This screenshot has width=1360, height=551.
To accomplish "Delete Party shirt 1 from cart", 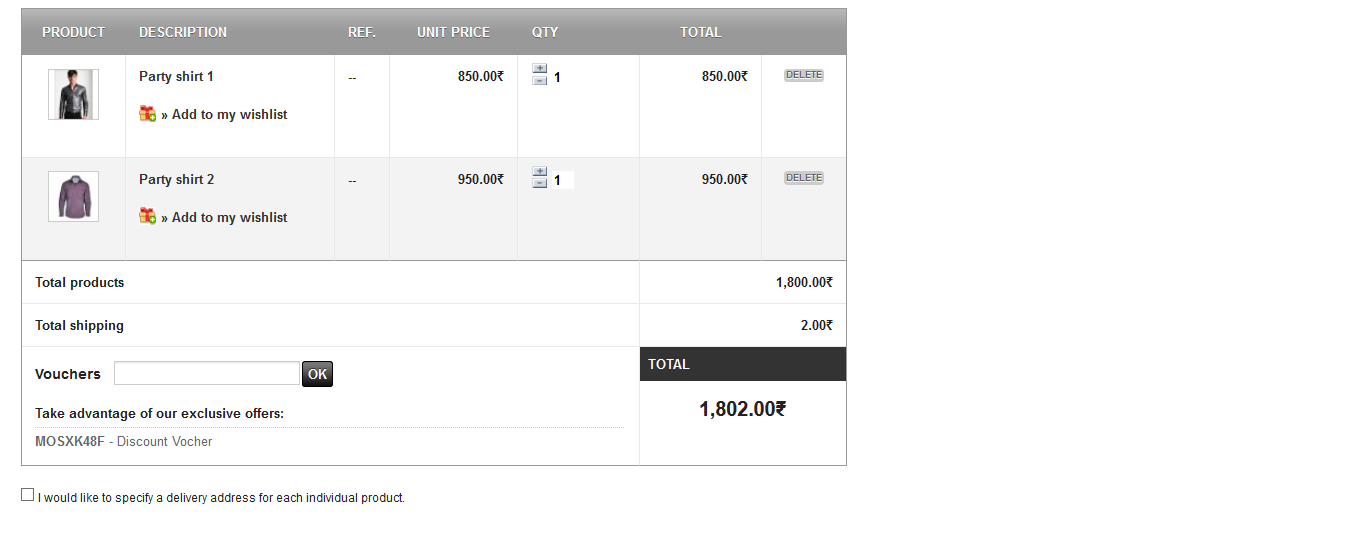I will pyautogui.click(x=803, y=75).
